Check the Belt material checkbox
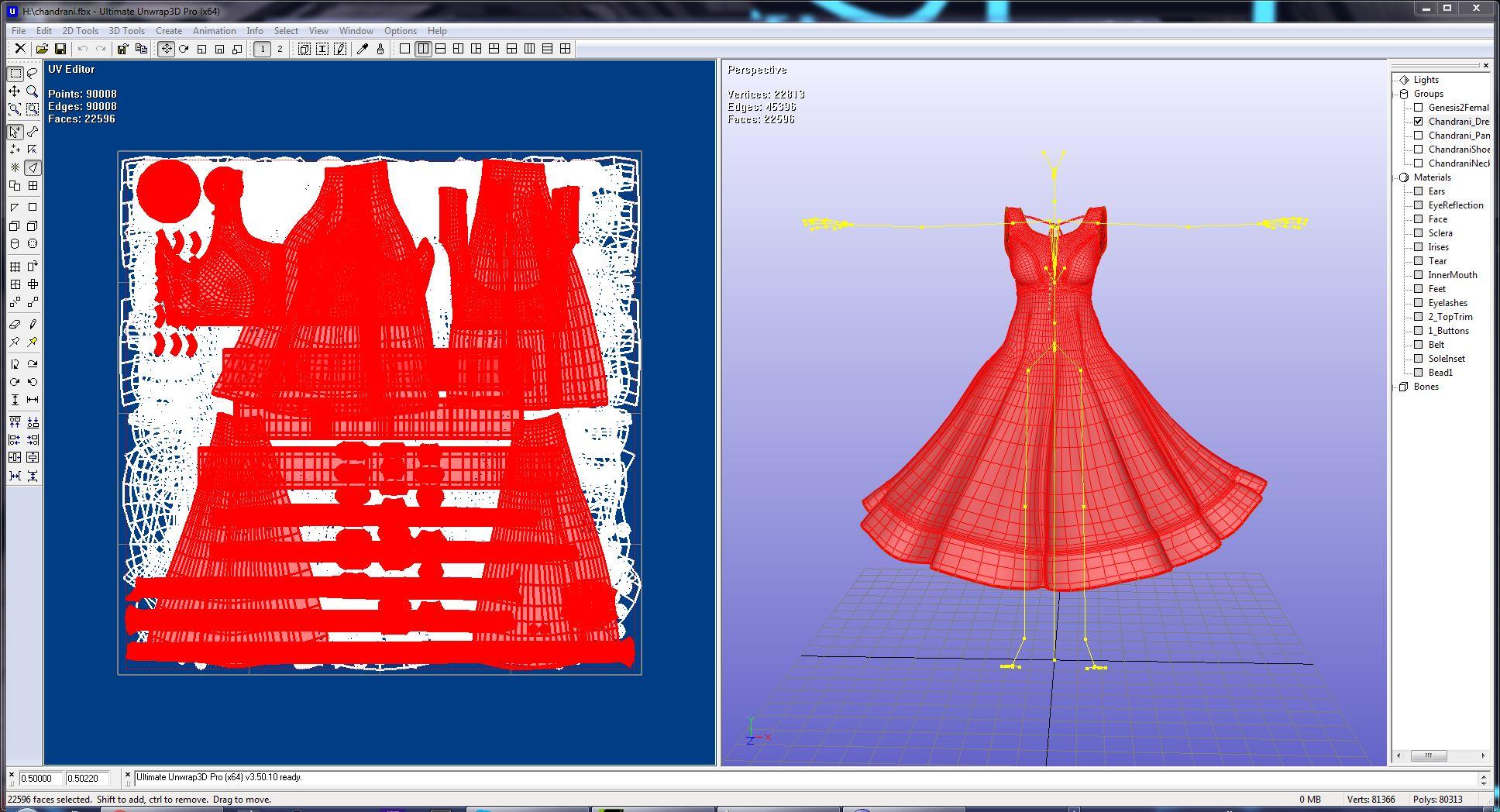This screenshot has width=1500, height=812. click(1419, 345)
